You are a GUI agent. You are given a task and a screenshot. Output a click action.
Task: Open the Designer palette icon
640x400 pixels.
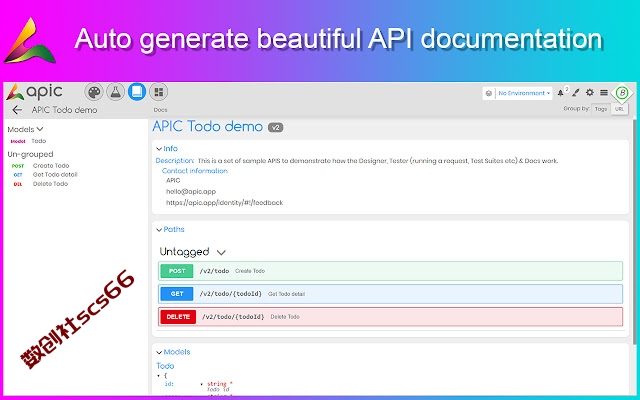94,92
